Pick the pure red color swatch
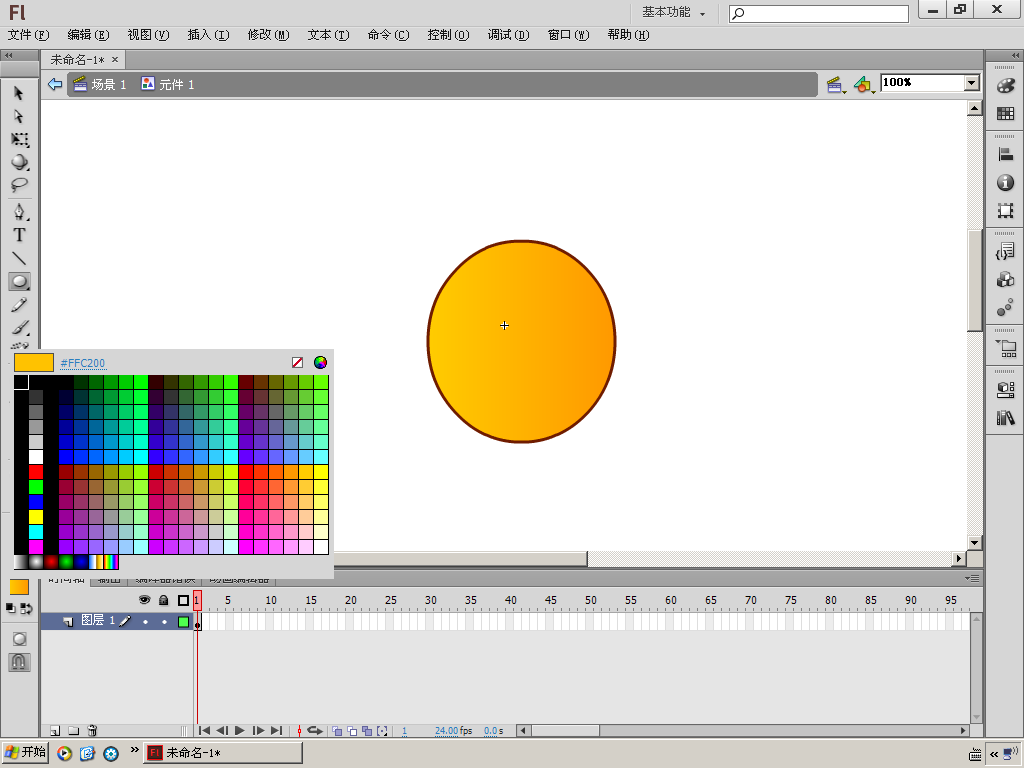This screenshot has width=1024, height=768. pos(36,471)
